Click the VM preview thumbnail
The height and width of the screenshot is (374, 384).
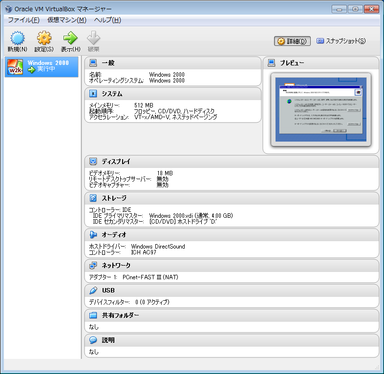coord(321,109)
